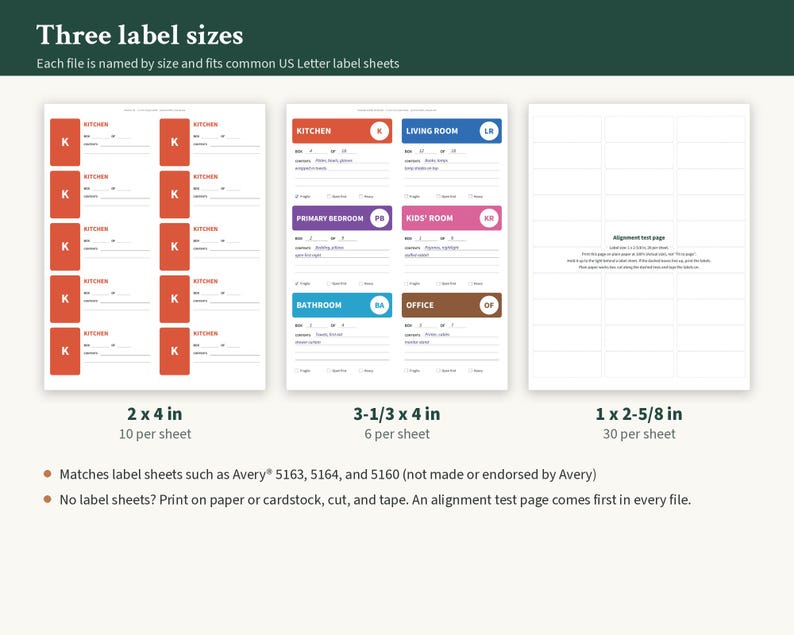Check Open first on the Kitchen label
The height and width of the screenshot is (635, 794).
pyautogui.click(x=329, y=196)
